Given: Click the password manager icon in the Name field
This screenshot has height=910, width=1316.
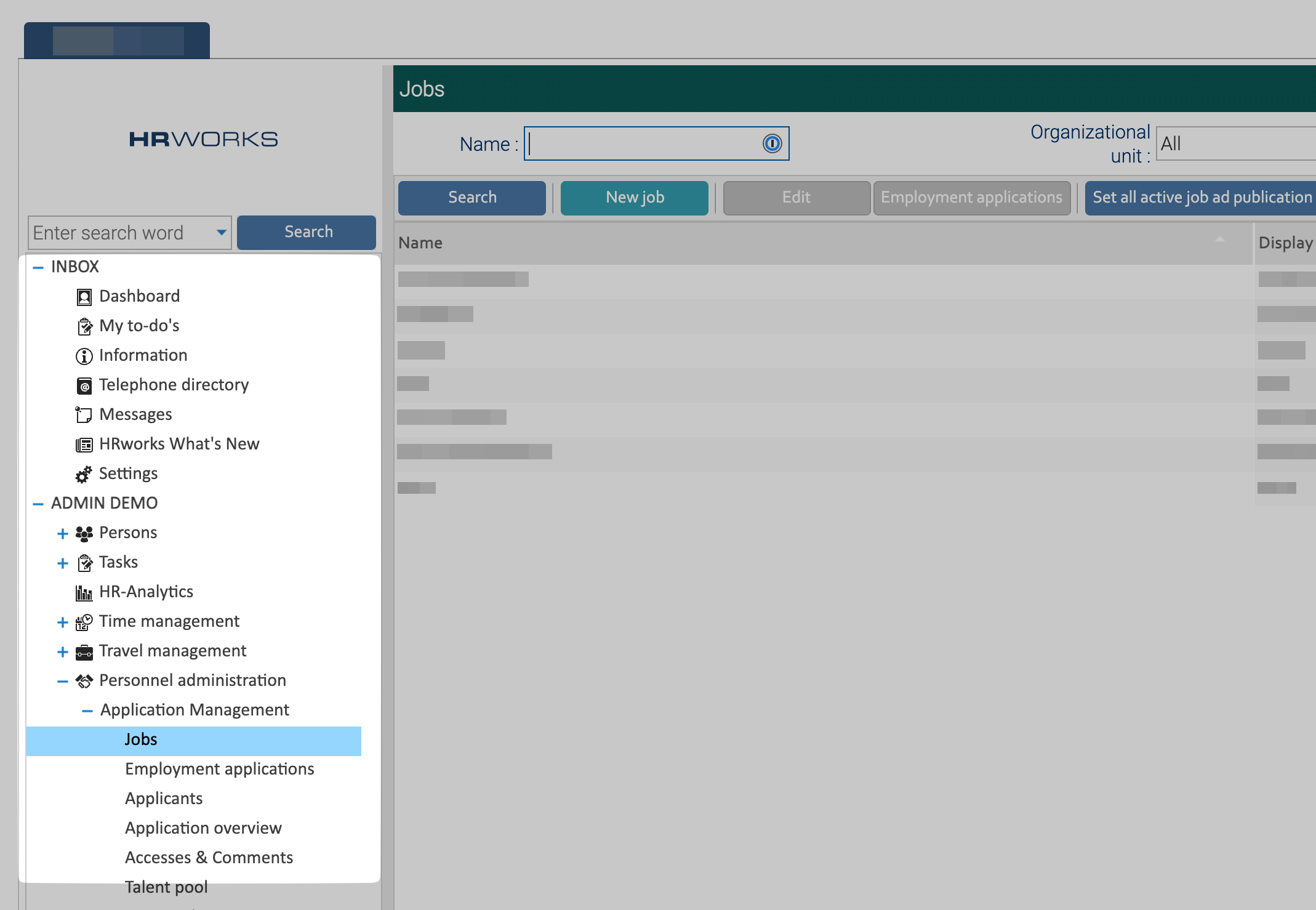Looking at the screenshot, I should click(x=772, y=143).
